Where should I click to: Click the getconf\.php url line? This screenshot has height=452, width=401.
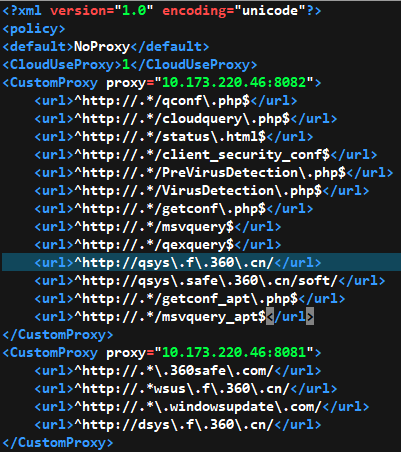point(174,209)
